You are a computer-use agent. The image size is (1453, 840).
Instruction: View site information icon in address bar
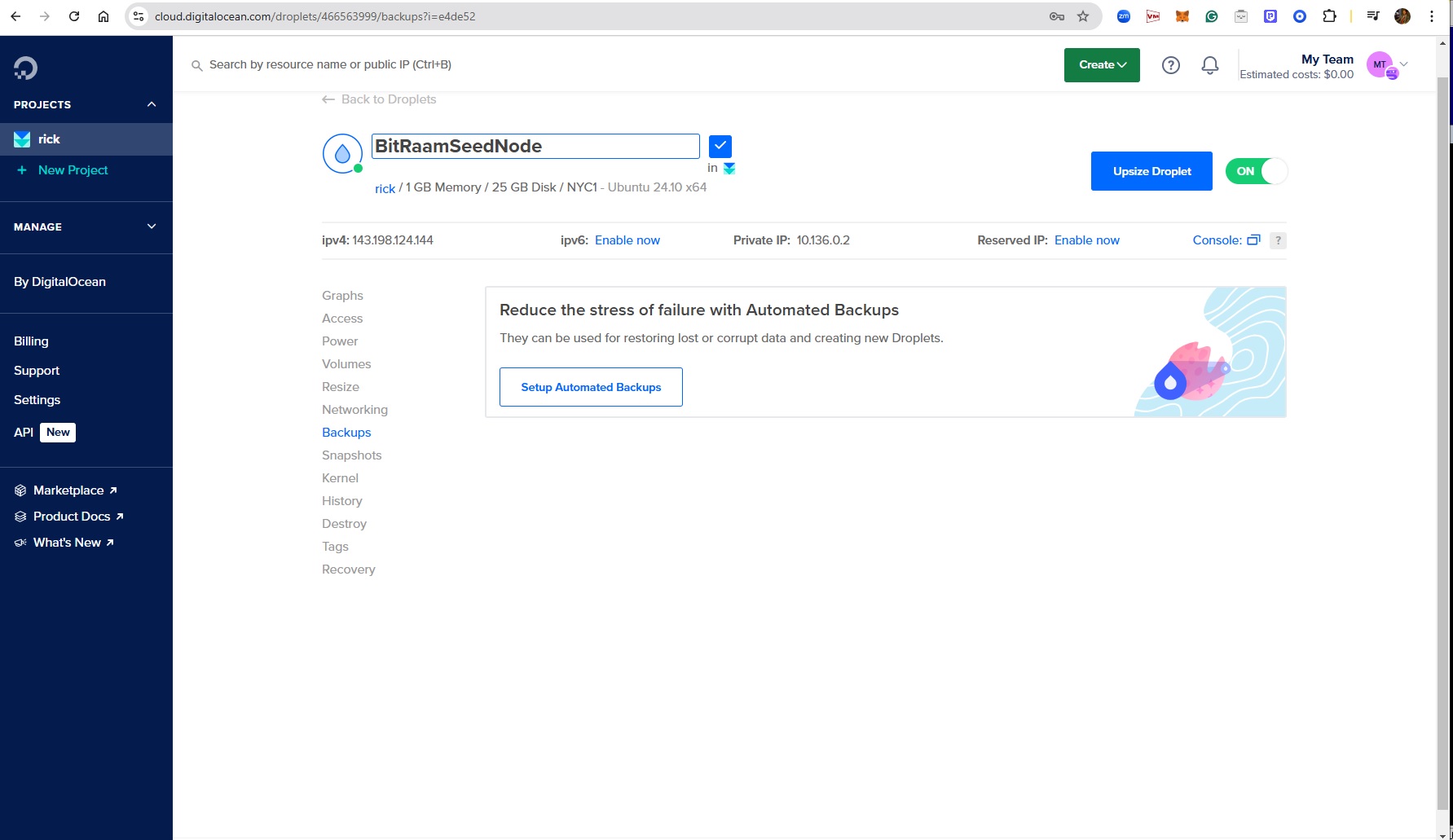(x=139, y=16)
